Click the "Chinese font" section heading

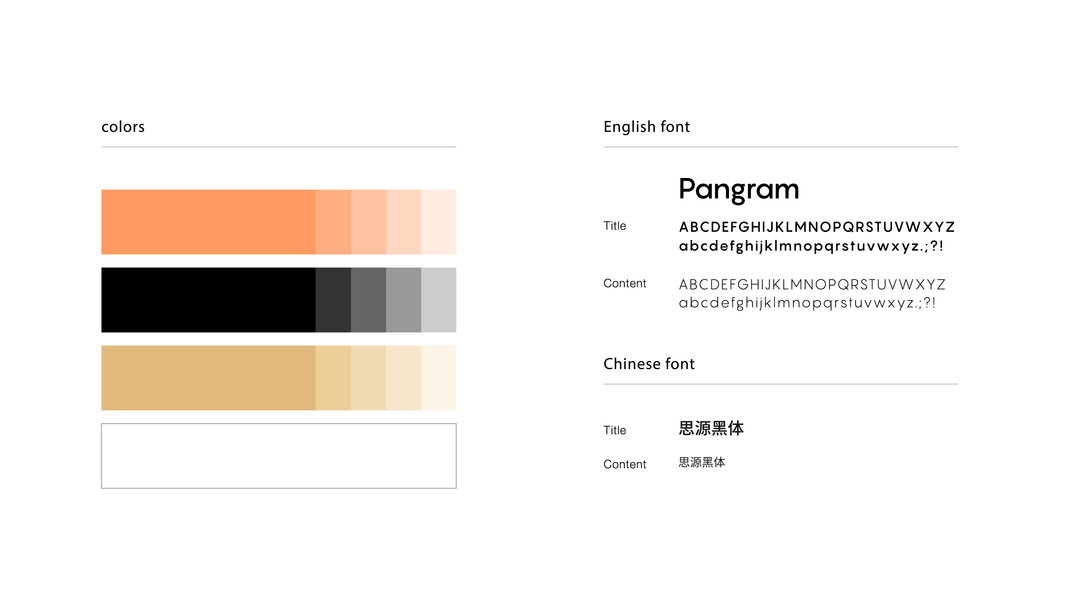[649, 364]
